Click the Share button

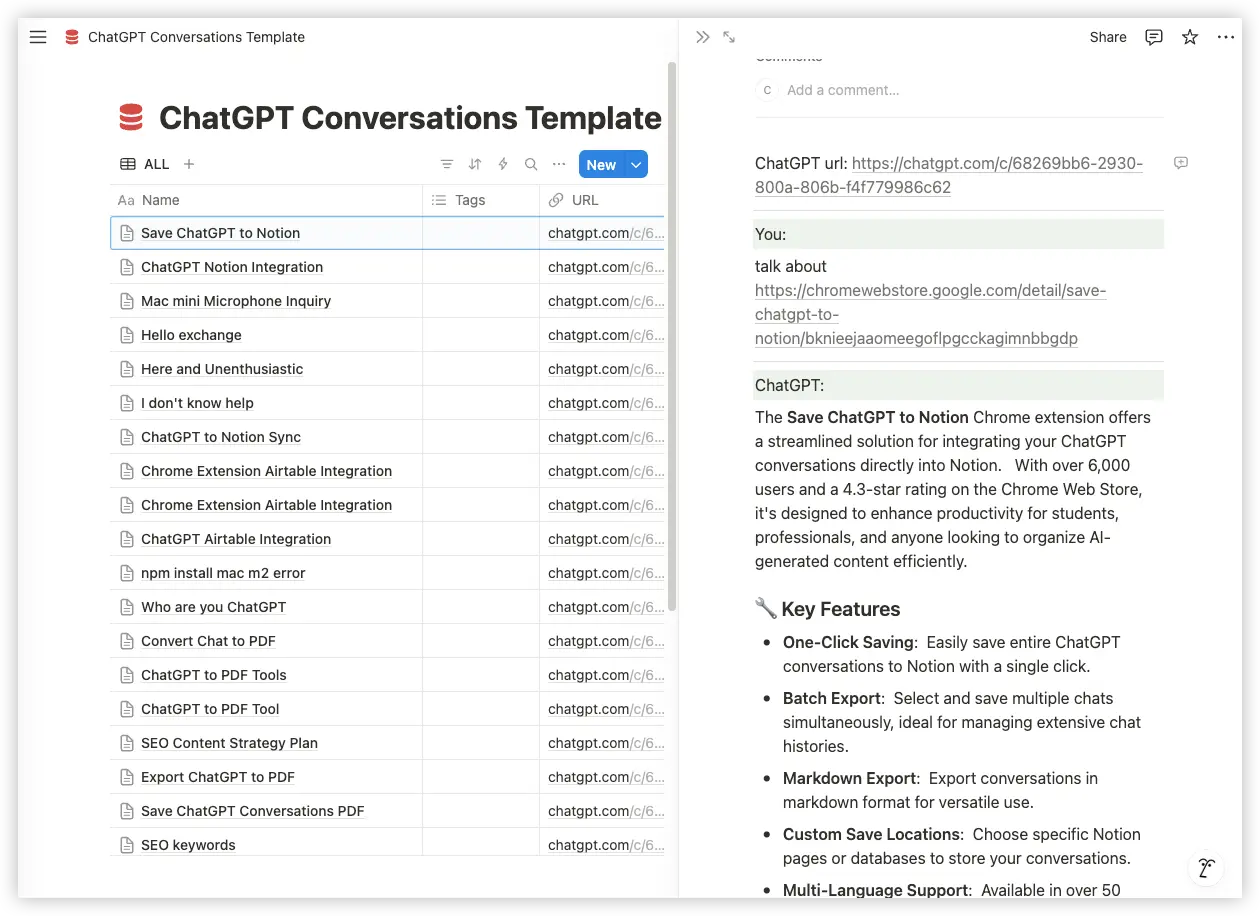tap(1108, 37)
